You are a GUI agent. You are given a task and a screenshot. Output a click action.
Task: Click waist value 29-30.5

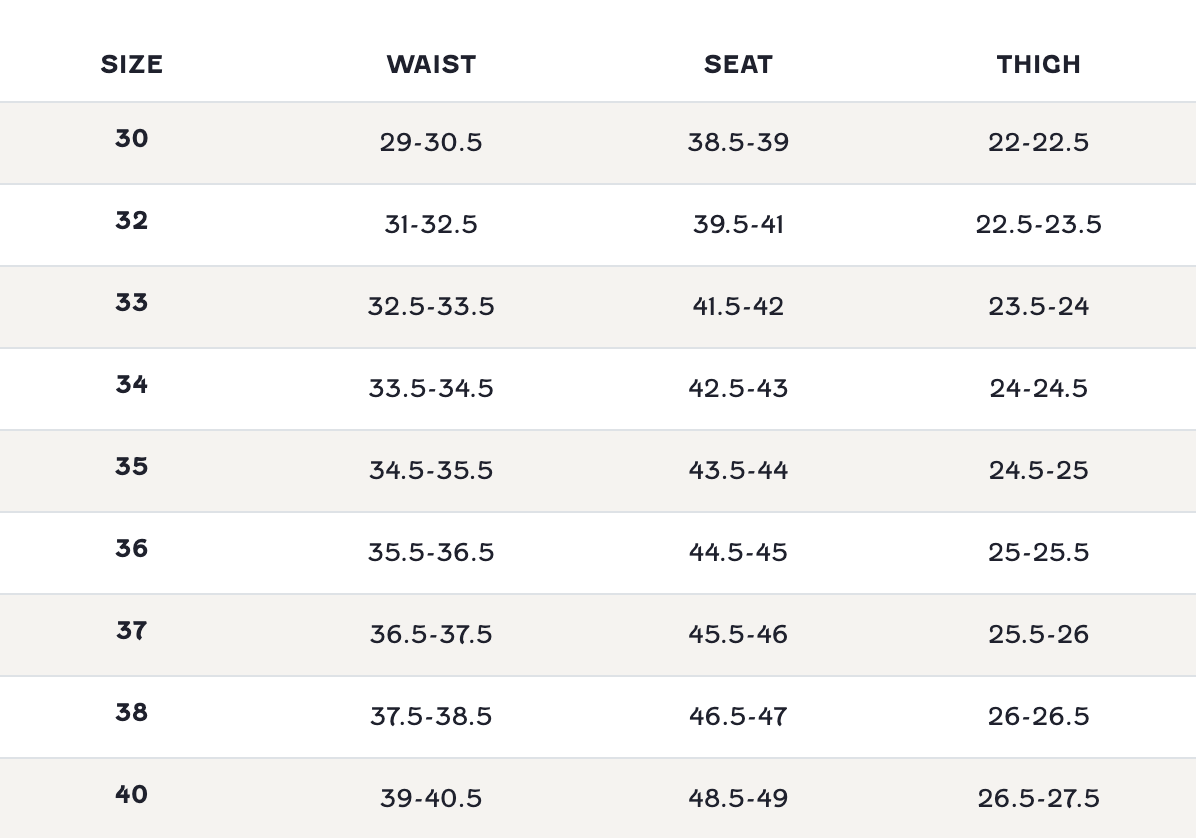pyautogui.click(x=431, y=143)
